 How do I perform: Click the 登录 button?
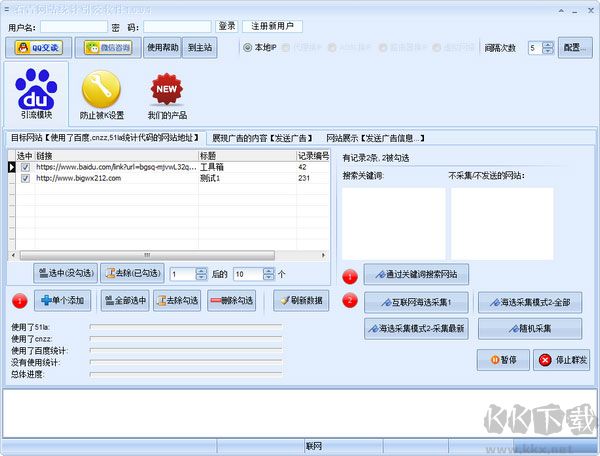(x=227, y=26)
